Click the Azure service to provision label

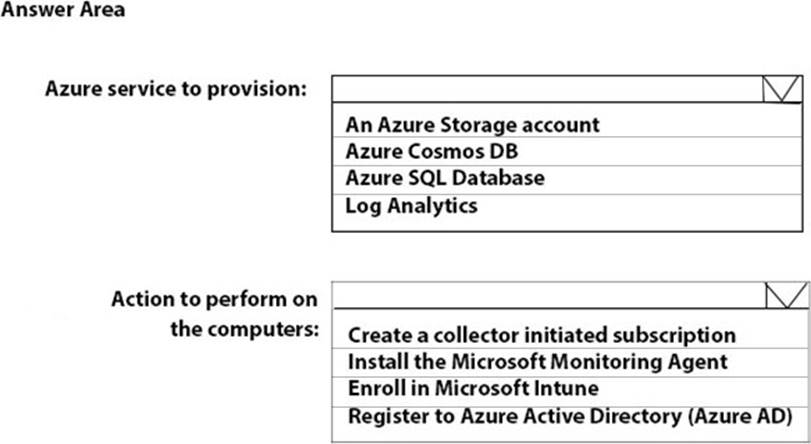click(176, 89)
